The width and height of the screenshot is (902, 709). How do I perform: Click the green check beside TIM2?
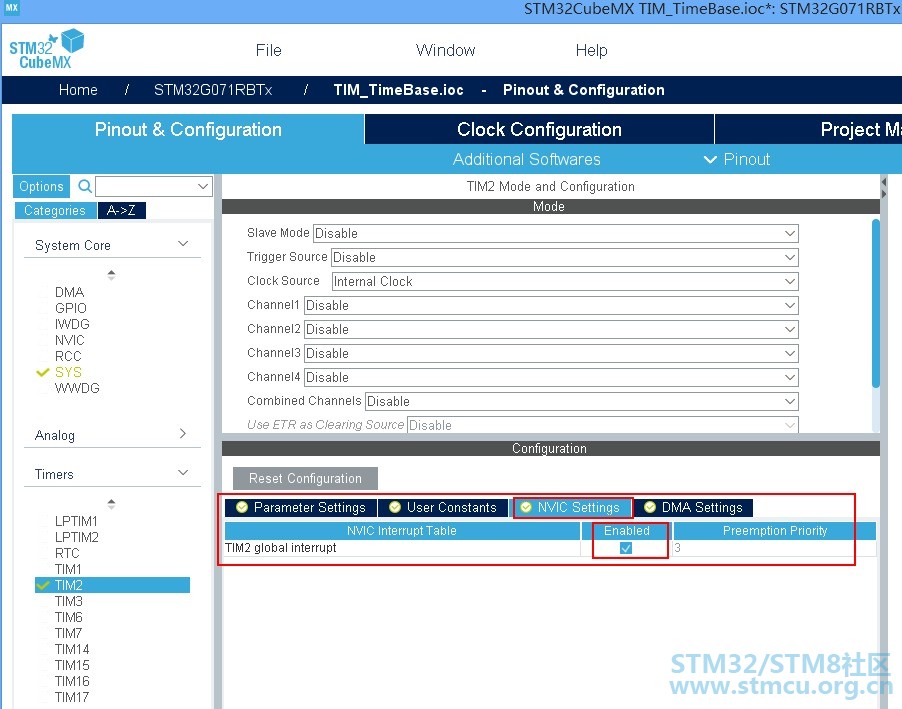point(43,585)
